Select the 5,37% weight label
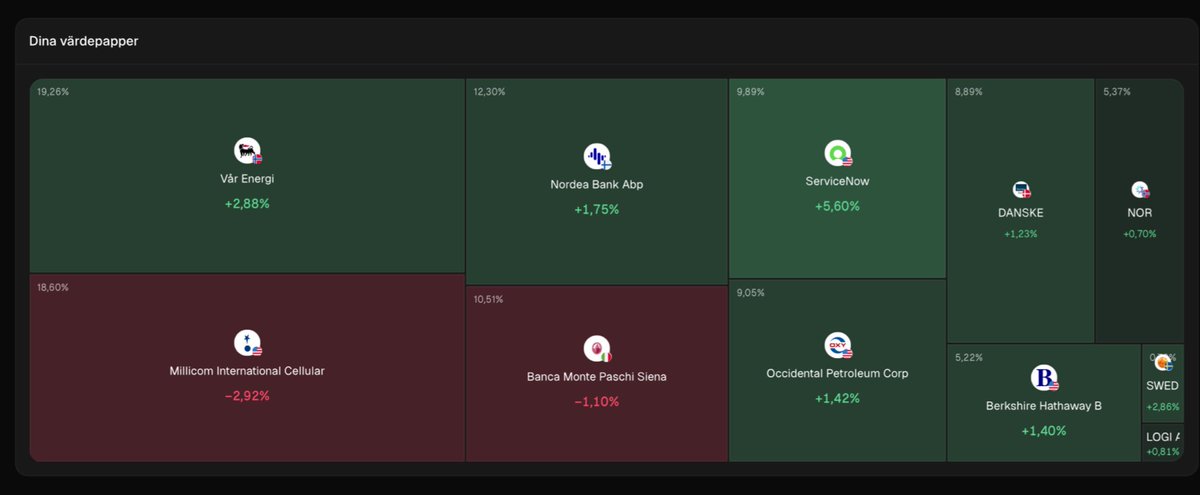Screen dimensions: 1200x495 coord(1117,92)
